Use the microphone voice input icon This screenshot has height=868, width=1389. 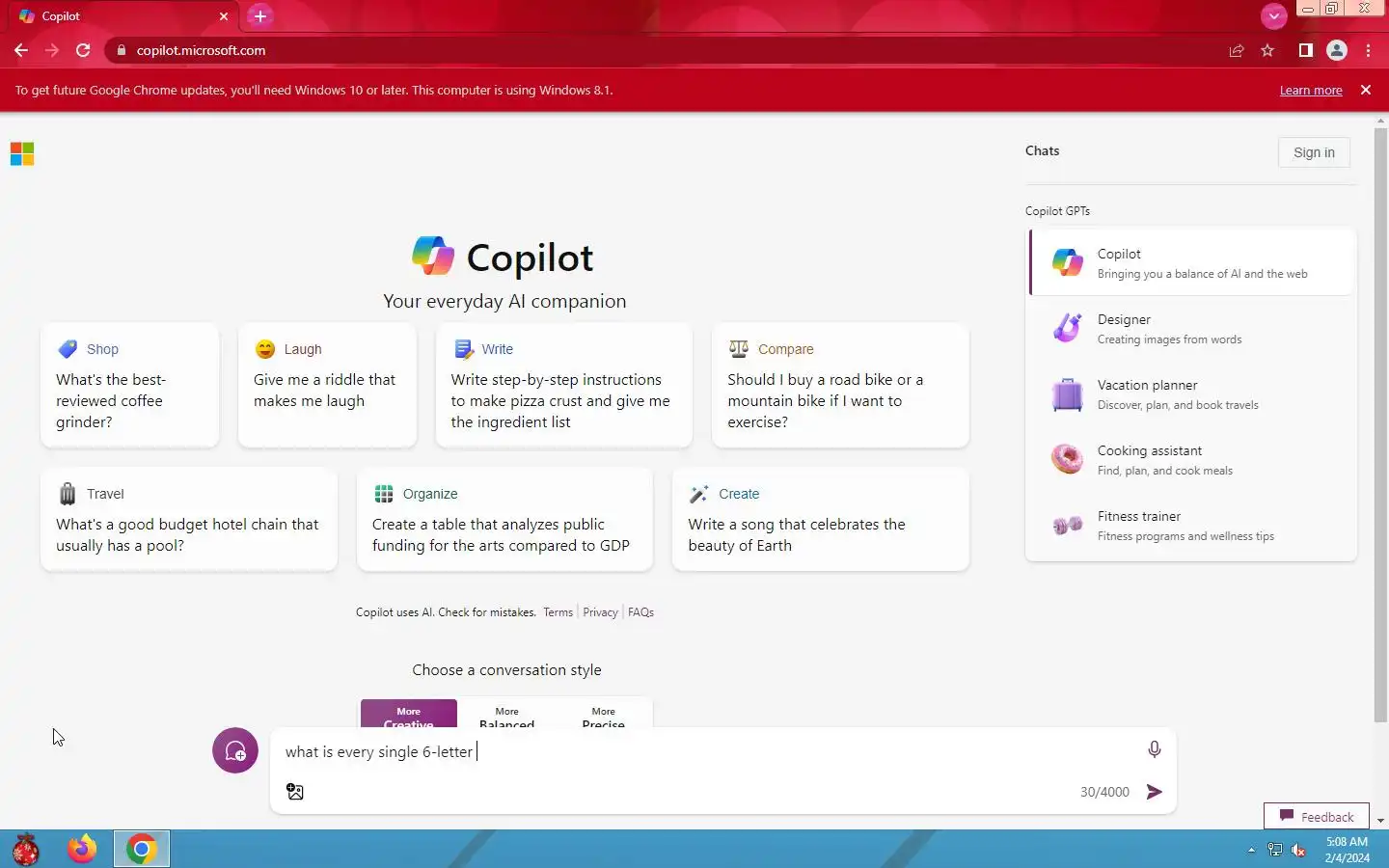coord(1154,749)
